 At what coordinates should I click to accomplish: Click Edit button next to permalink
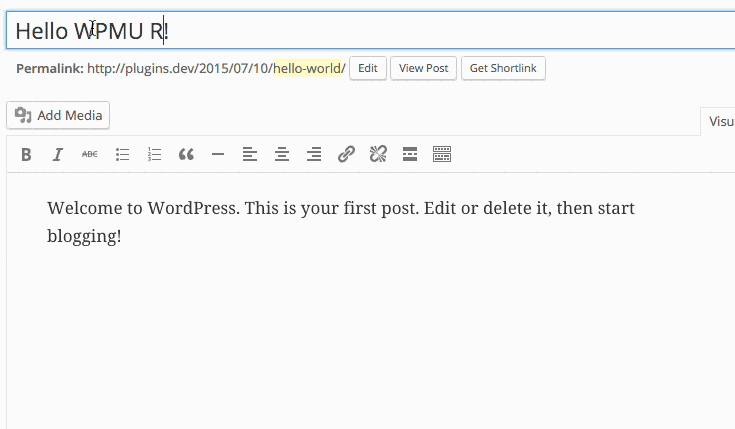coord(368,68)
